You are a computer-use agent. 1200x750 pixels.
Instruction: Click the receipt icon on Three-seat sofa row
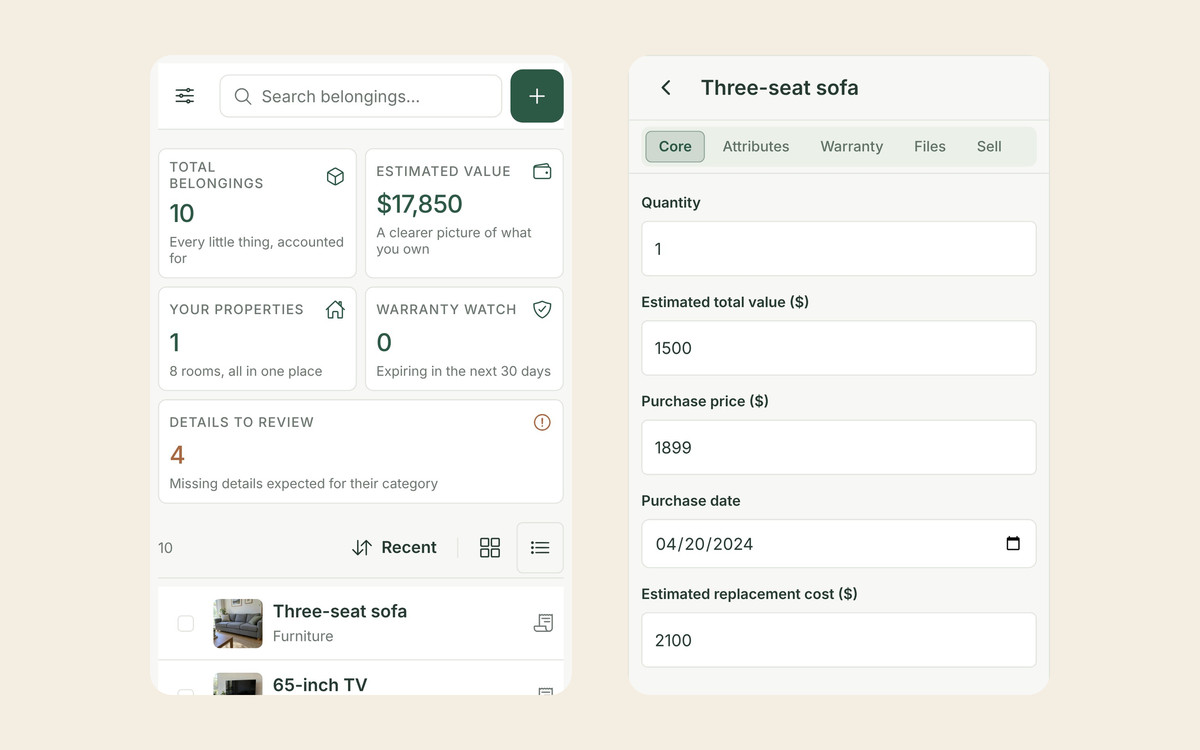coord(543,623)
